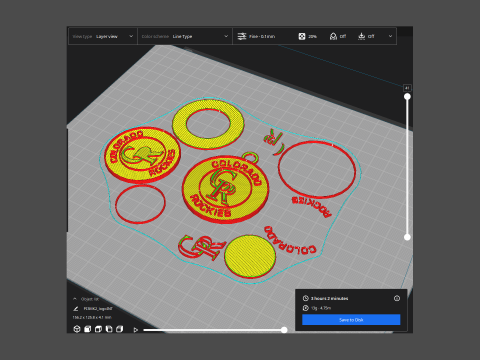480x360 pixels.
Task: Click the clock icon by print time
Action: click(x=306, y=298)
